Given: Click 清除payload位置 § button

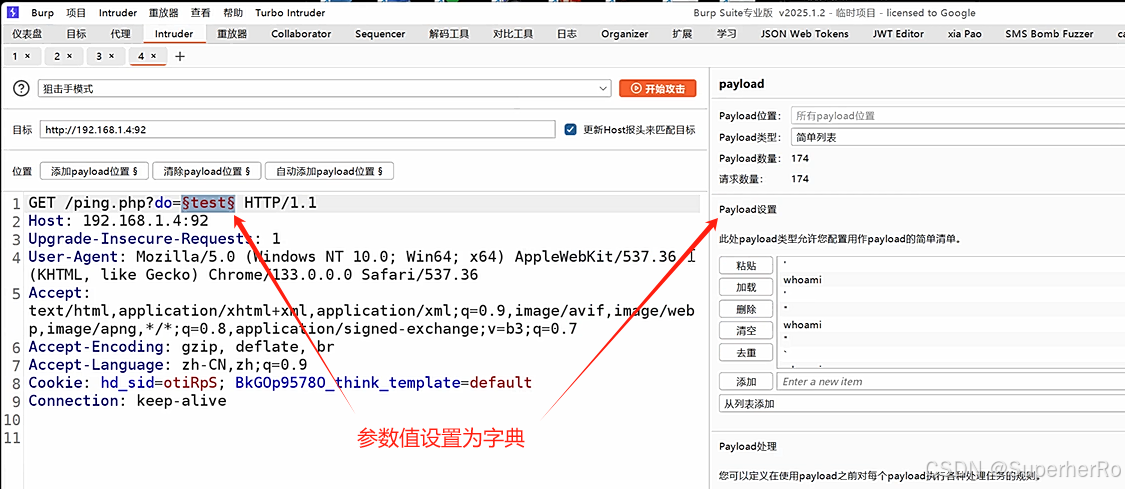Looking at the screenshot, I should 207,171.
